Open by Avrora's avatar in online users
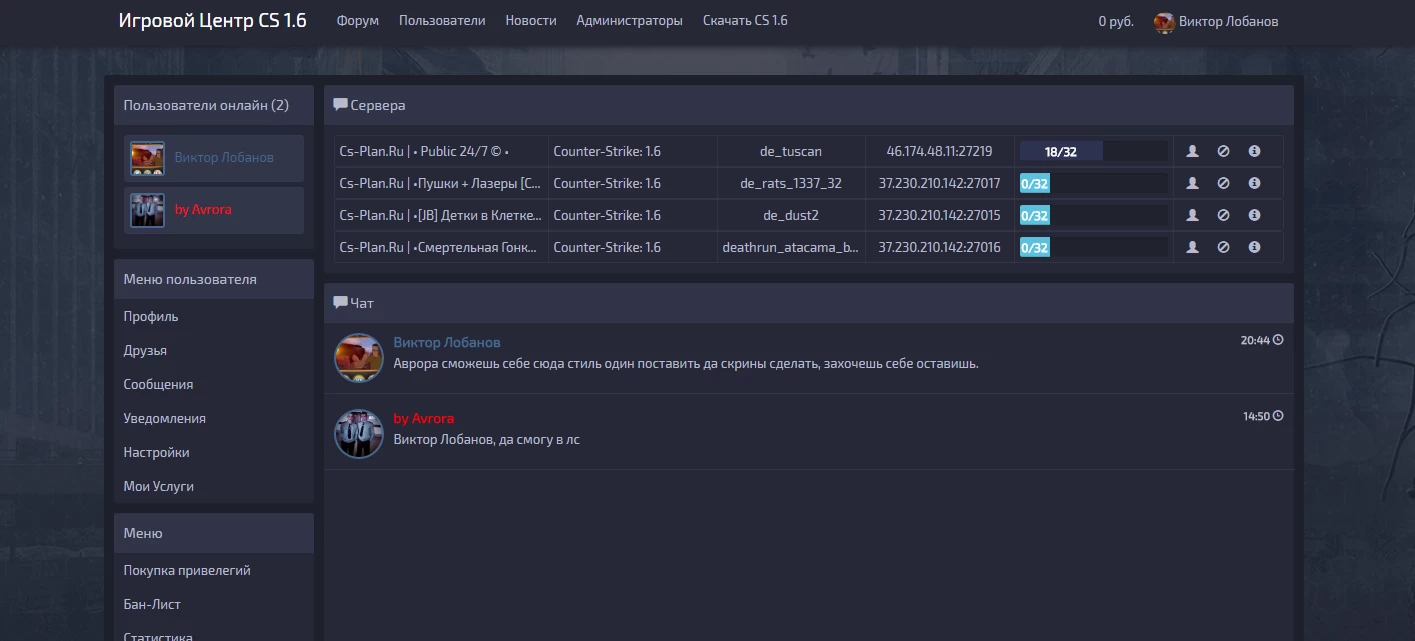This screenshot has height=641, width=1415. pos(148,210)
